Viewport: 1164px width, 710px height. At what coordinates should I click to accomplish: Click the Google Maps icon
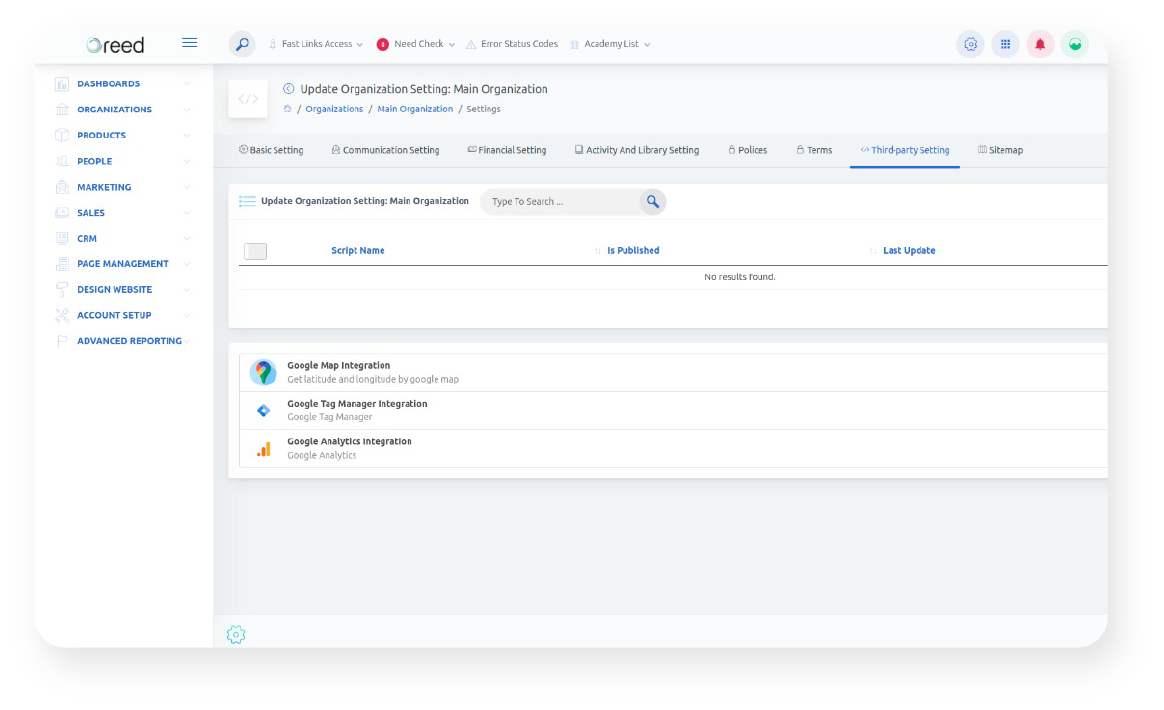(x=263, y=372)
